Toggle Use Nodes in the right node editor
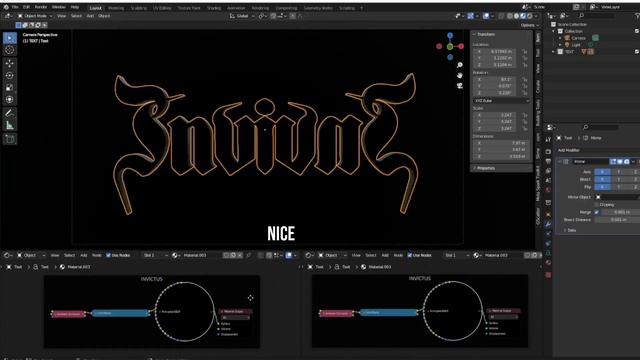 [409, 255]
